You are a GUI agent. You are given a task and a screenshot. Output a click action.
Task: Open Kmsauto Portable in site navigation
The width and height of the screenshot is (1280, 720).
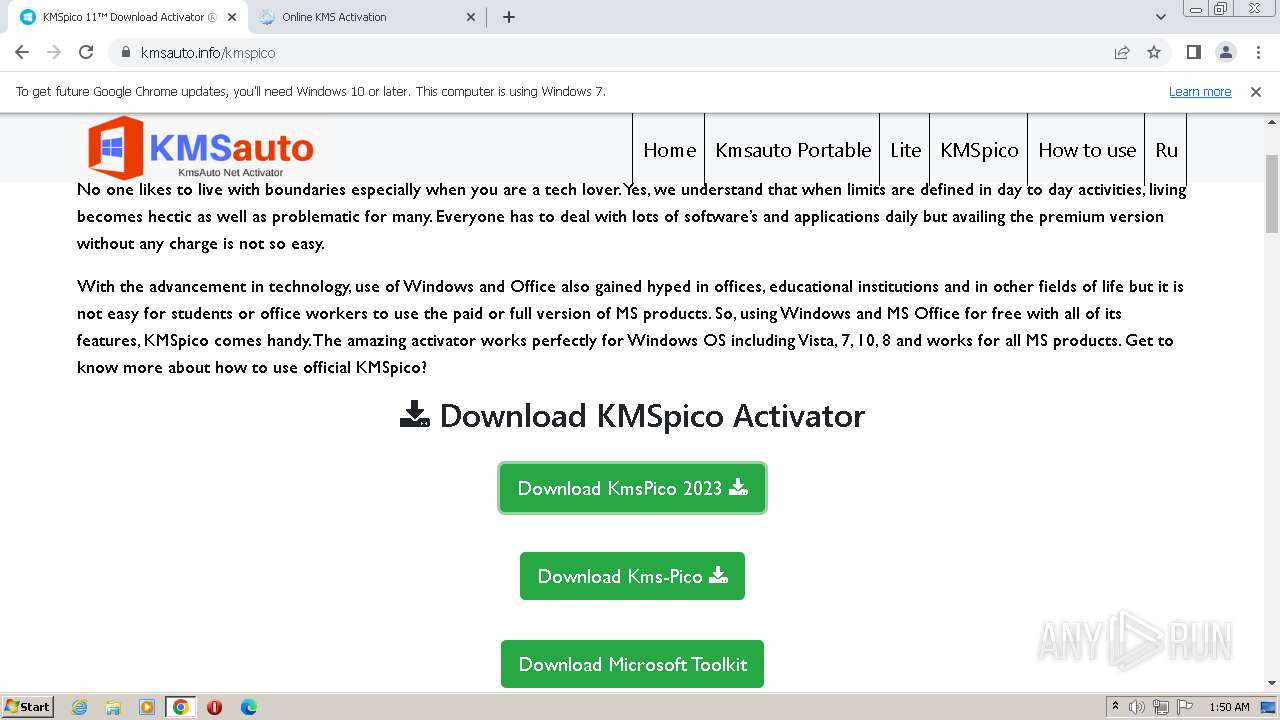pyautogui.click(x=793, y=150)
